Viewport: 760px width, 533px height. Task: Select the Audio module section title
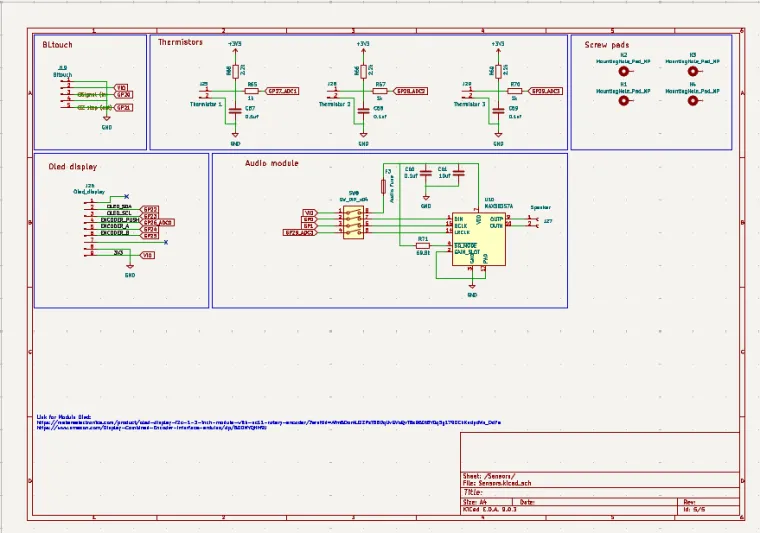(x=271, y=162)
